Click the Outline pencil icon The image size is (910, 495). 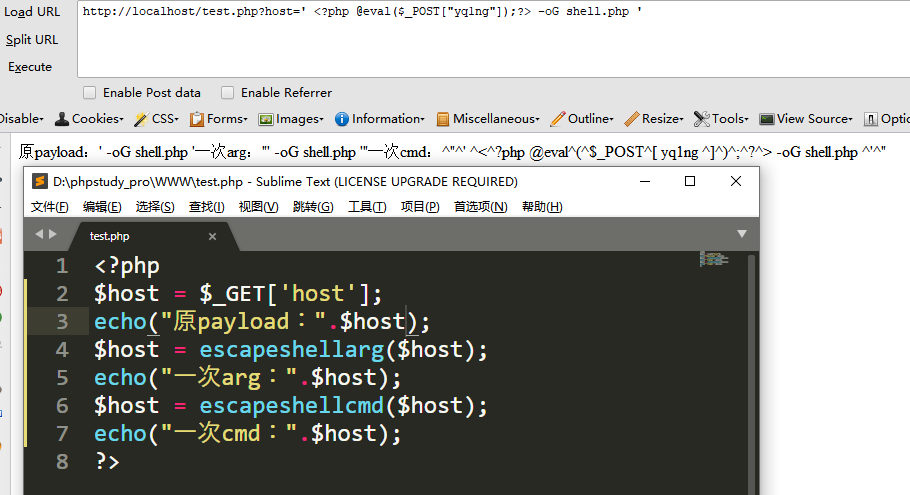[x=558, y=119]
